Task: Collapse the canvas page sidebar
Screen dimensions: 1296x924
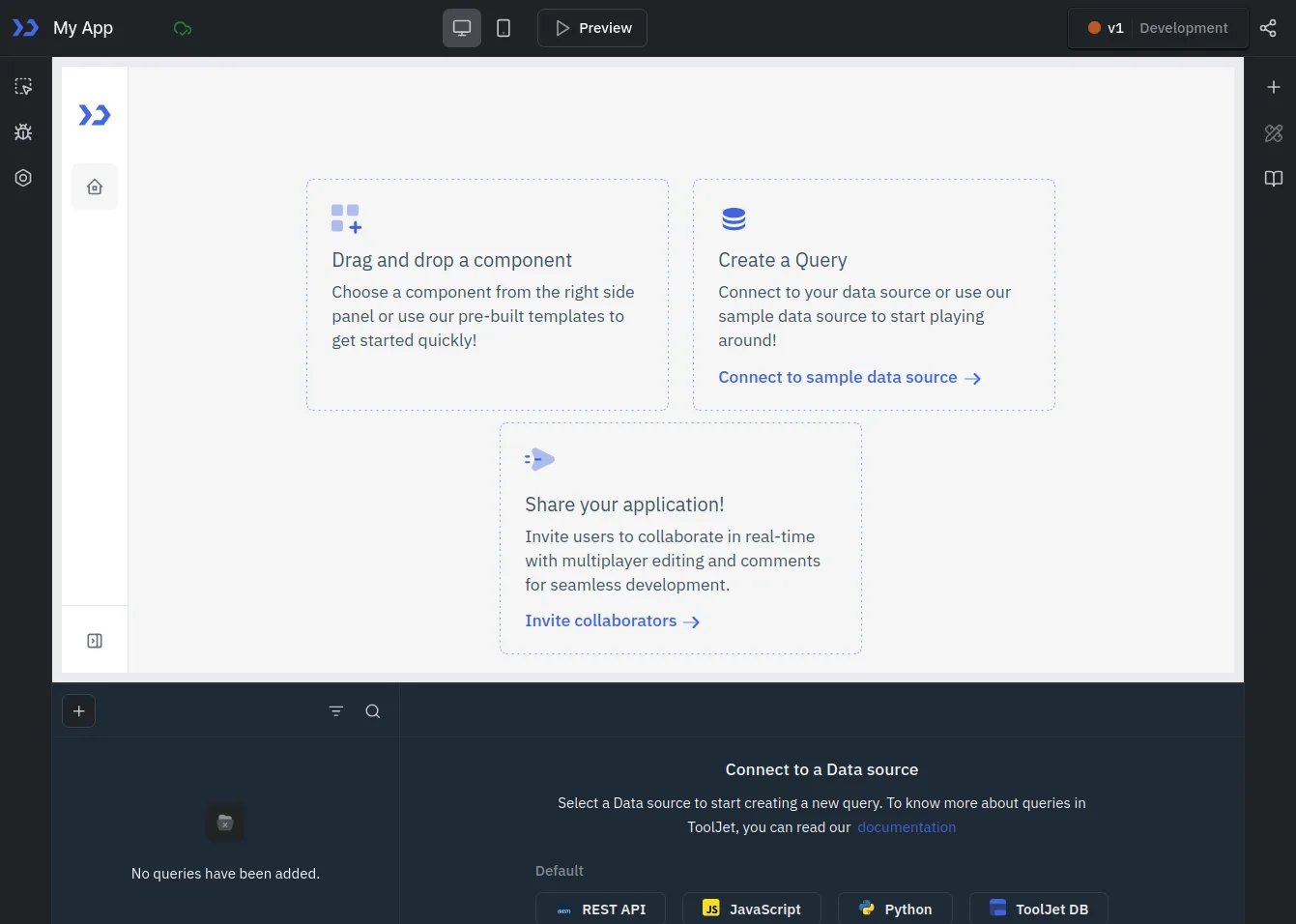Action: click(x=95, y=641)
